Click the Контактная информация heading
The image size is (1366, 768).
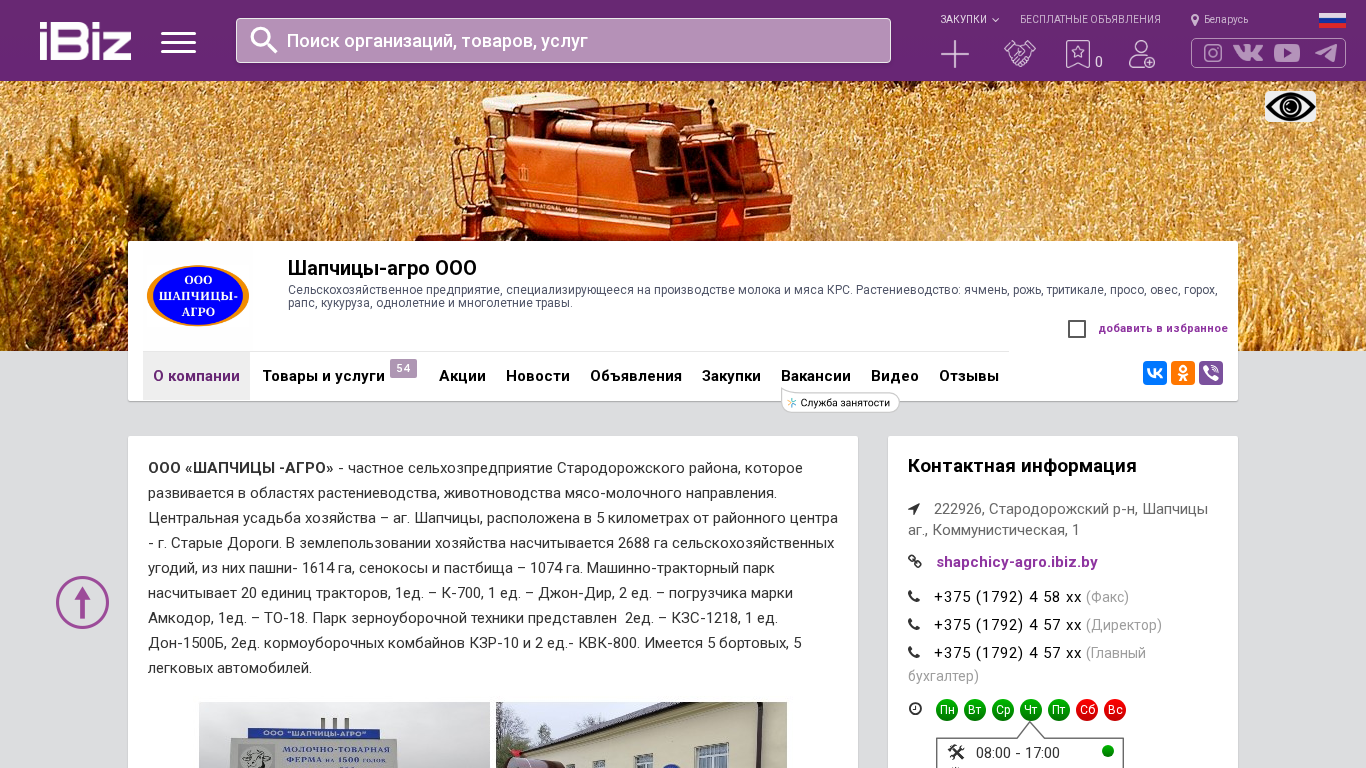click(1022, 466)
